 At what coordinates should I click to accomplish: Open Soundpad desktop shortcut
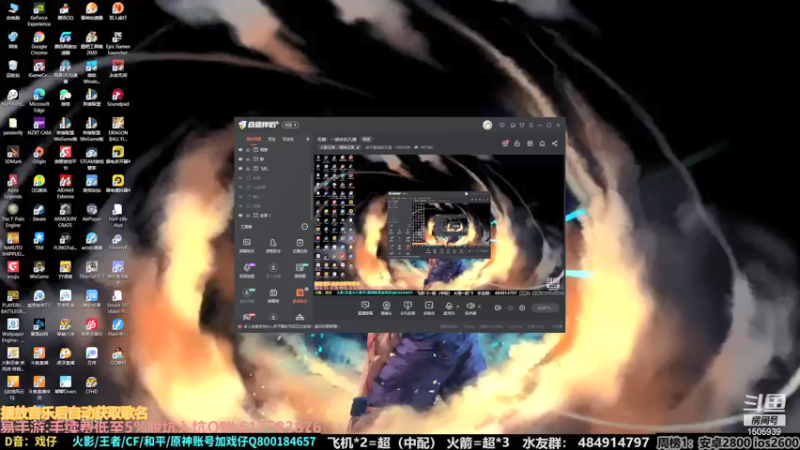[118, 97]
